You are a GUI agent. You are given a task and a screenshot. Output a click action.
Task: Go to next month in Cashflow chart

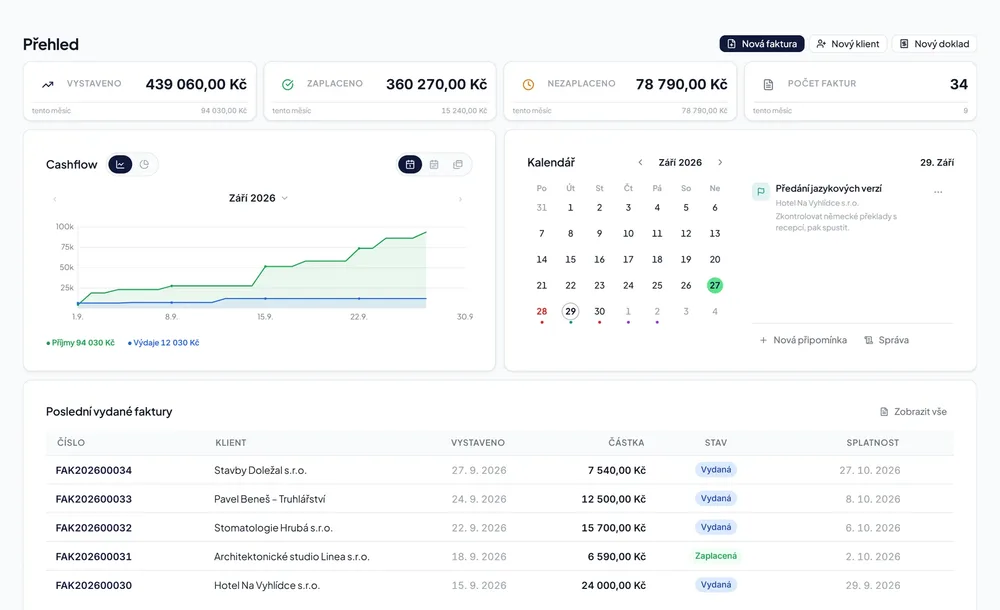pos(460,199)
